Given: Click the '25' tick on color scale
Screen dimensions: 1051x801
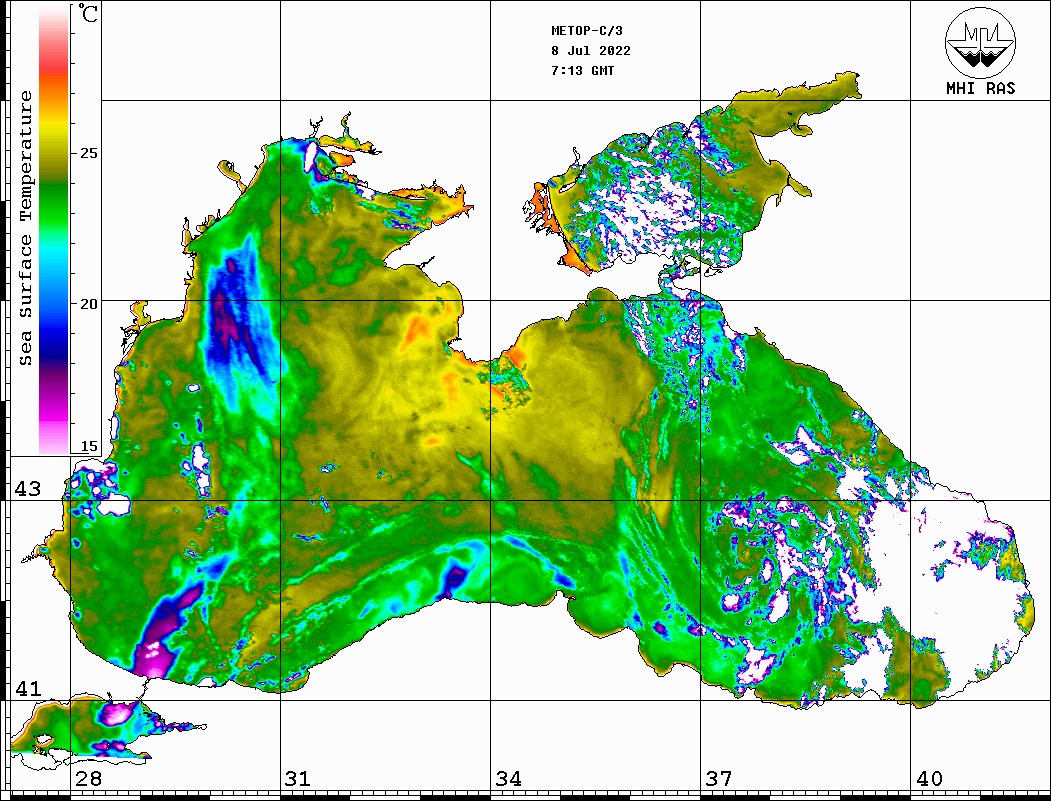Looking at the screenshot, I should point(88,153).
